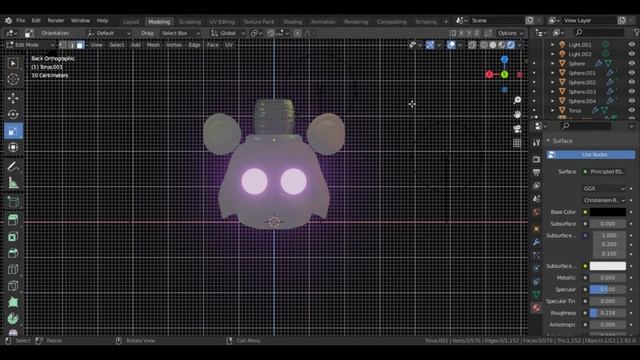
Task: Switch to the Modeling workspace tab
Action: pyautogui.click(x=159, y=22)
